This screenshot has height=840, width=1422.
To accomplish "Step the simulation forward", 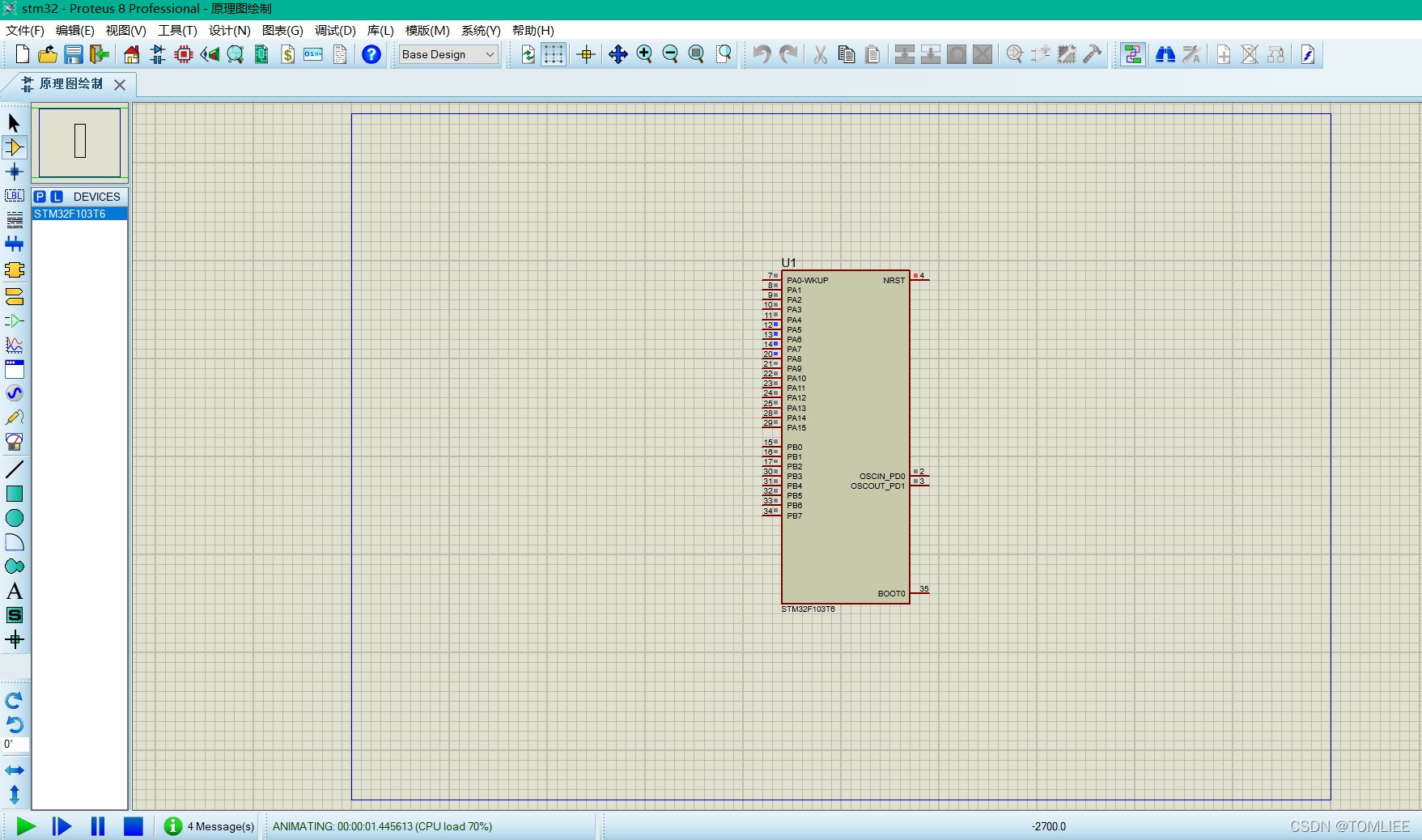I will (62, 826).
